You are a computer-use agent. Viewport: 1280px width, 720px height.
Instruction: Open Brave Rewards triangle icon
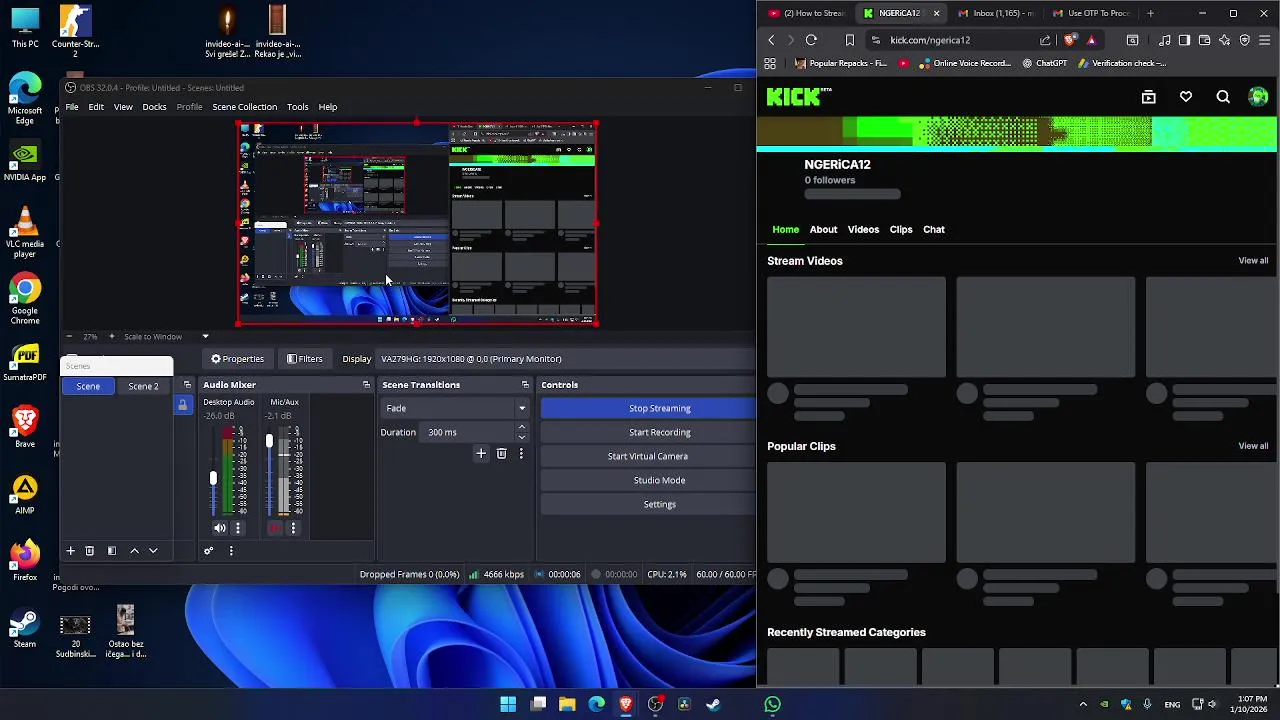coord(1091,40)
